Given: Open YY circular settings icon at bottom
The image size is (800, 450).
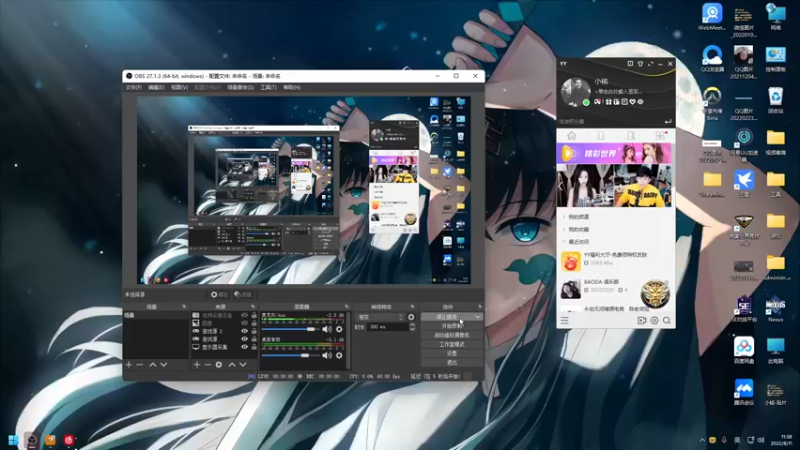Looking at the screenshot, I should tap(654, 320).
